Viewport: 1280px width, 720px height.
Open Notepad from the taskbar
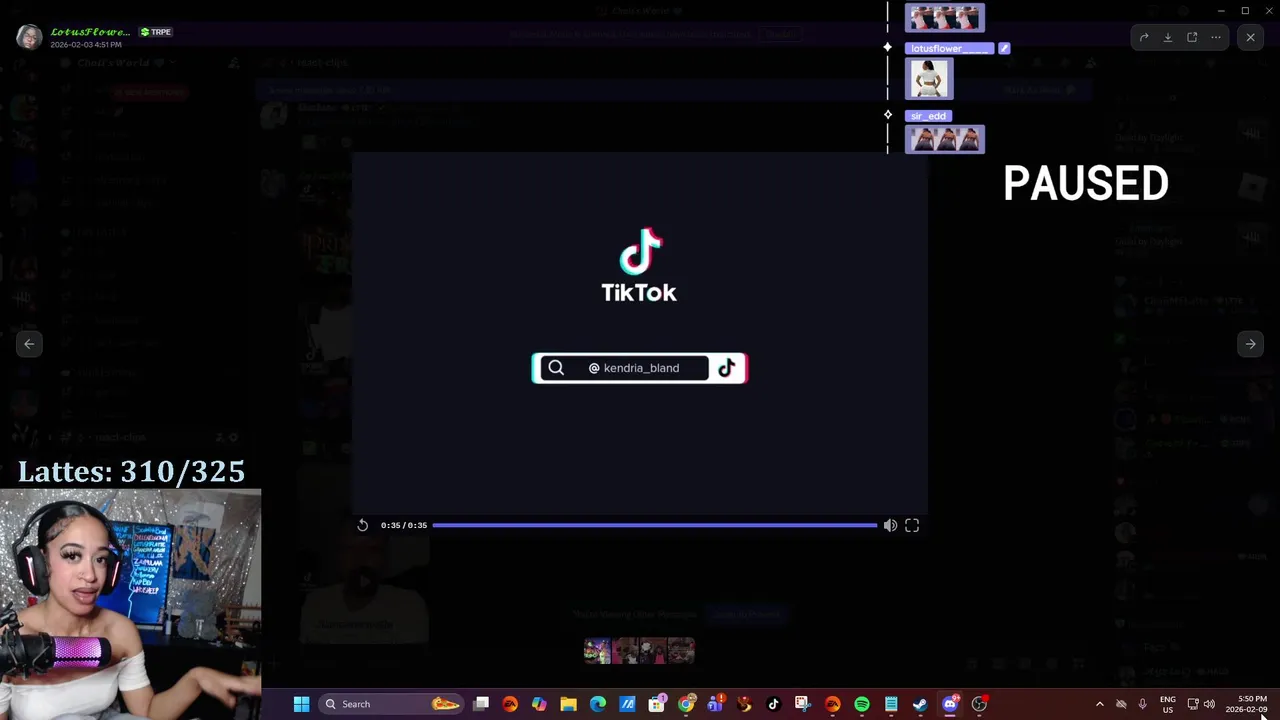(x=891, y=704)
